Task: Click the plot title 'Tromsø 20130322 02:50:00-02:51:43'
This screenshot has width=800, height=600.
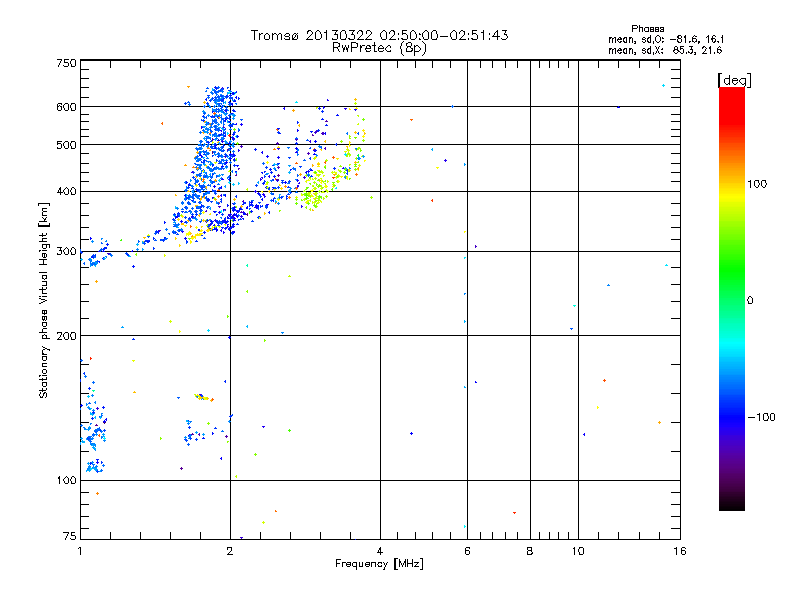Action: (x=379, y=35)
